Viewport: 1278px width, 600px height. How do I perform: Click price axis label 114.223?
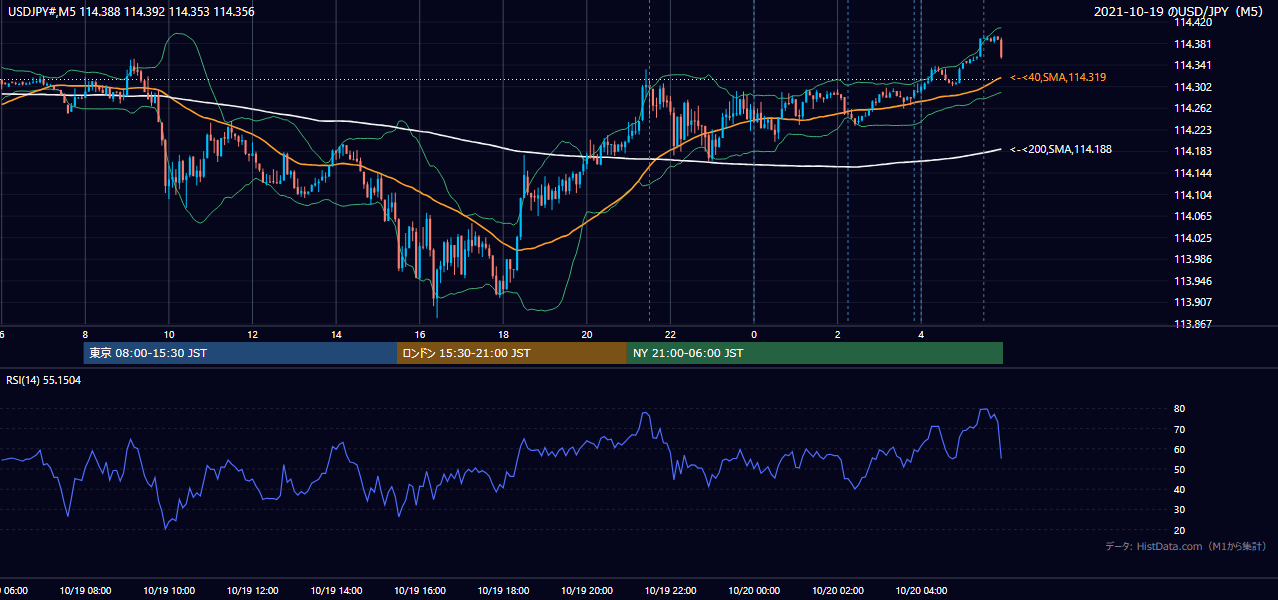1193,130
